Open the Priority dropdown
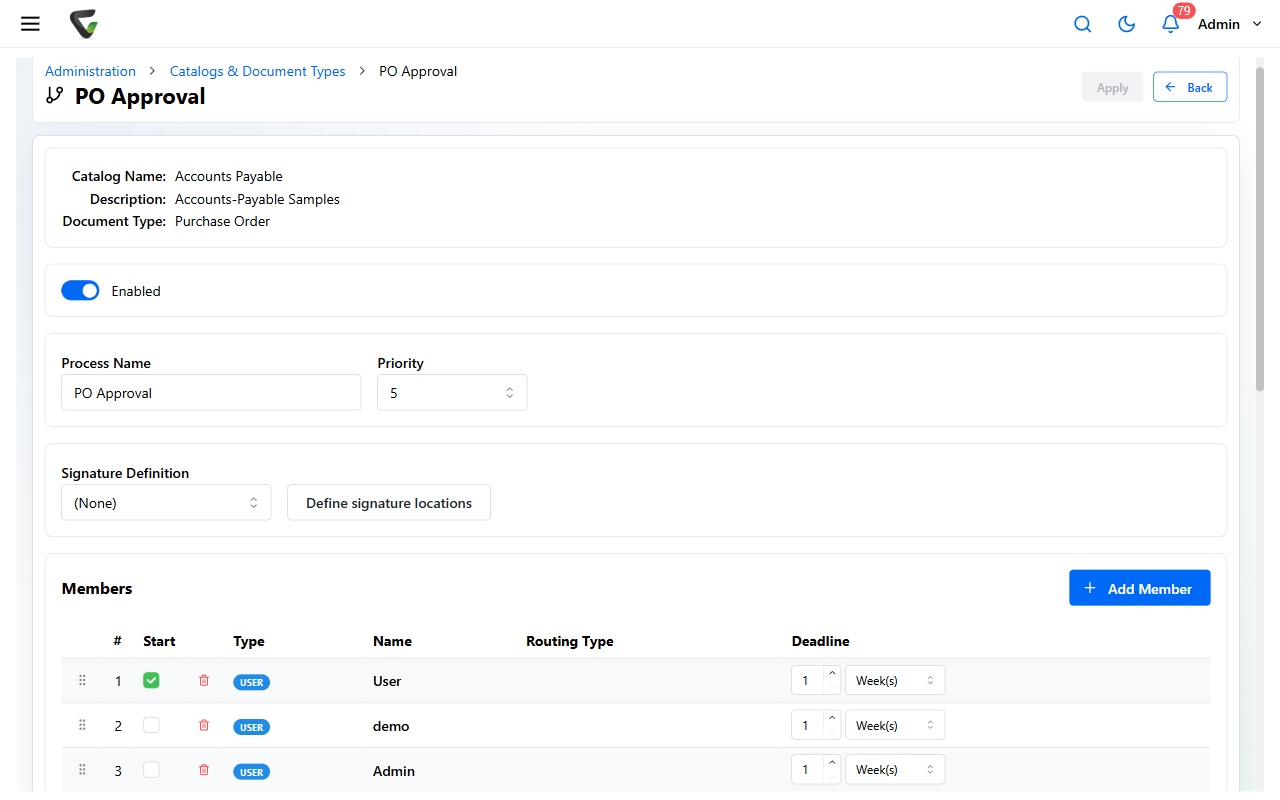Viewport: 1280px width, 800px height. tap(452, 393)
